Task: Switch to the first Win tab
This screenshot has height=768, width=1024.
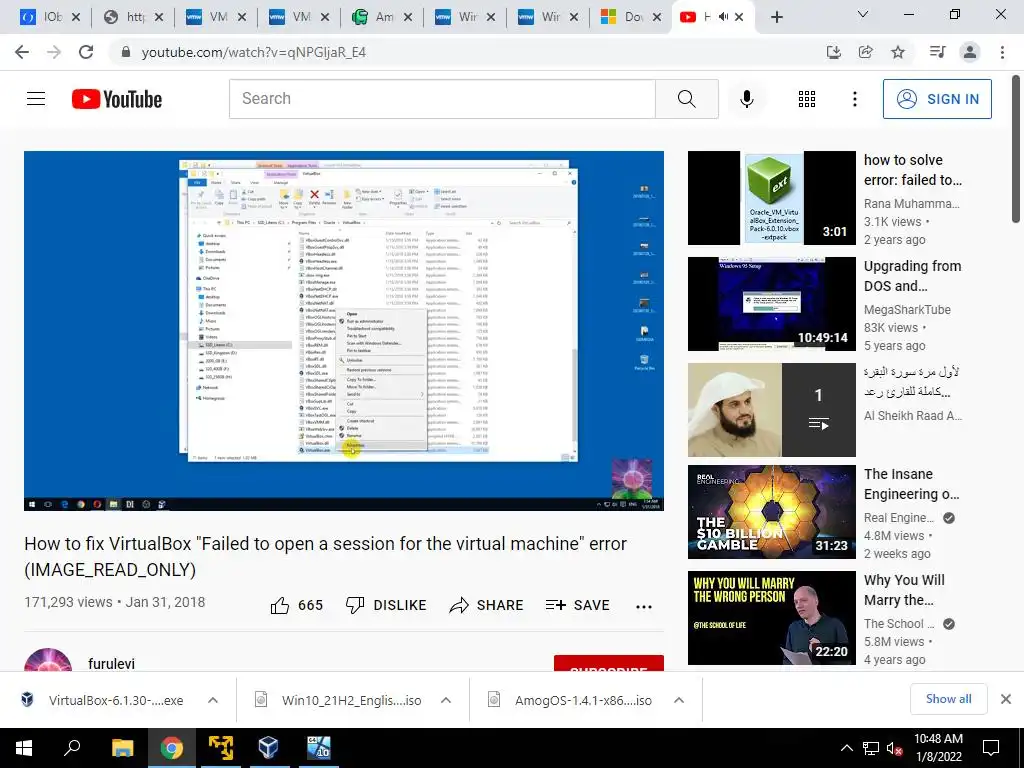Action: tap(465, 17)
